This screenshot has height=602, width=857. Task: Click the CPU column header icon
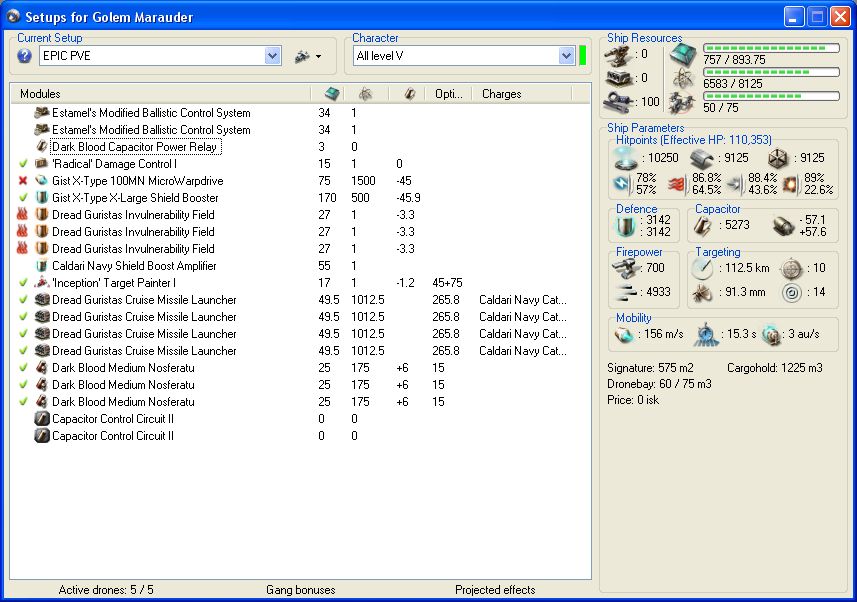pyautogui.click(x=332, y=93)
